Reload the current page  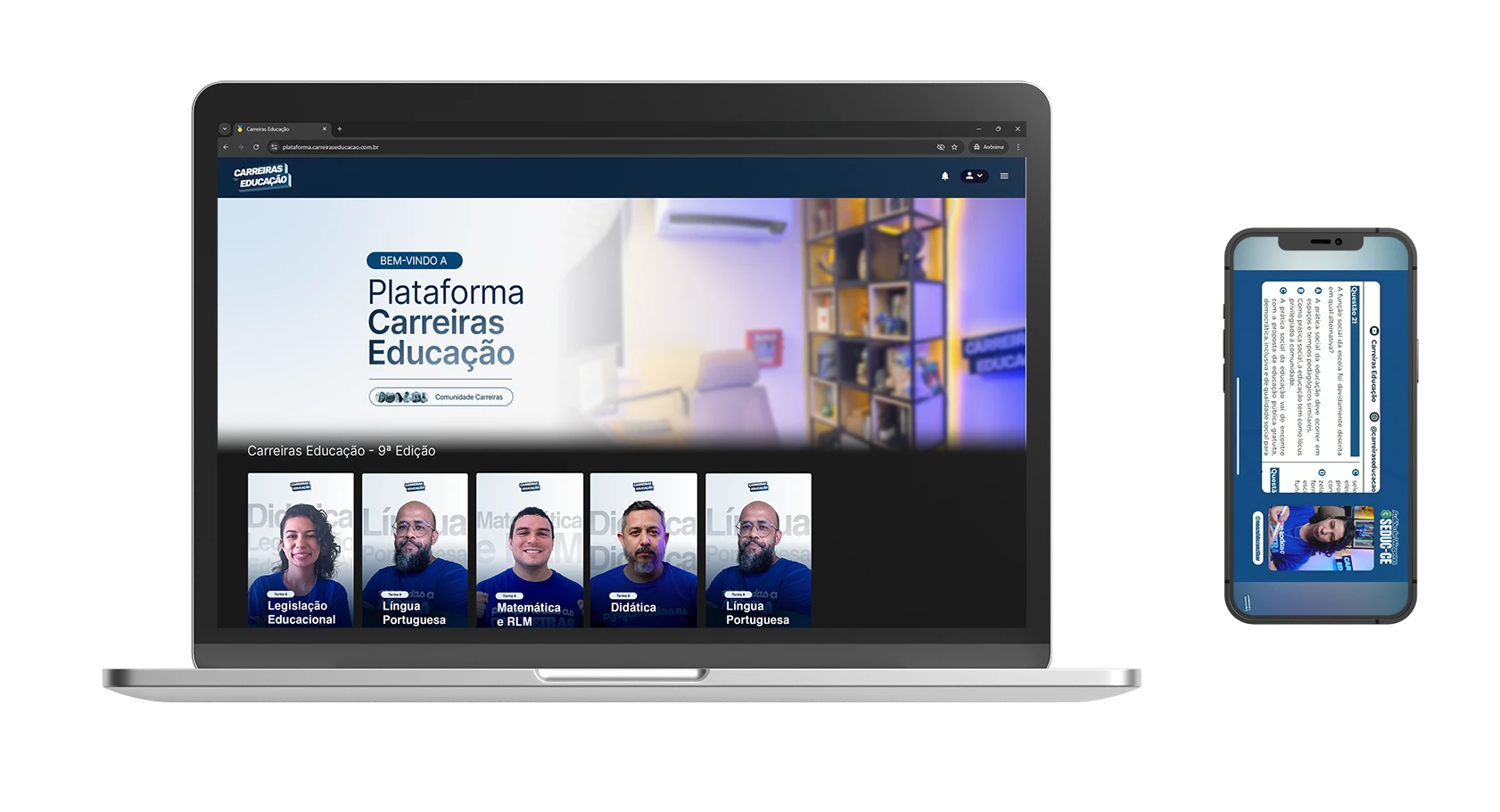(x=256, y=147)
